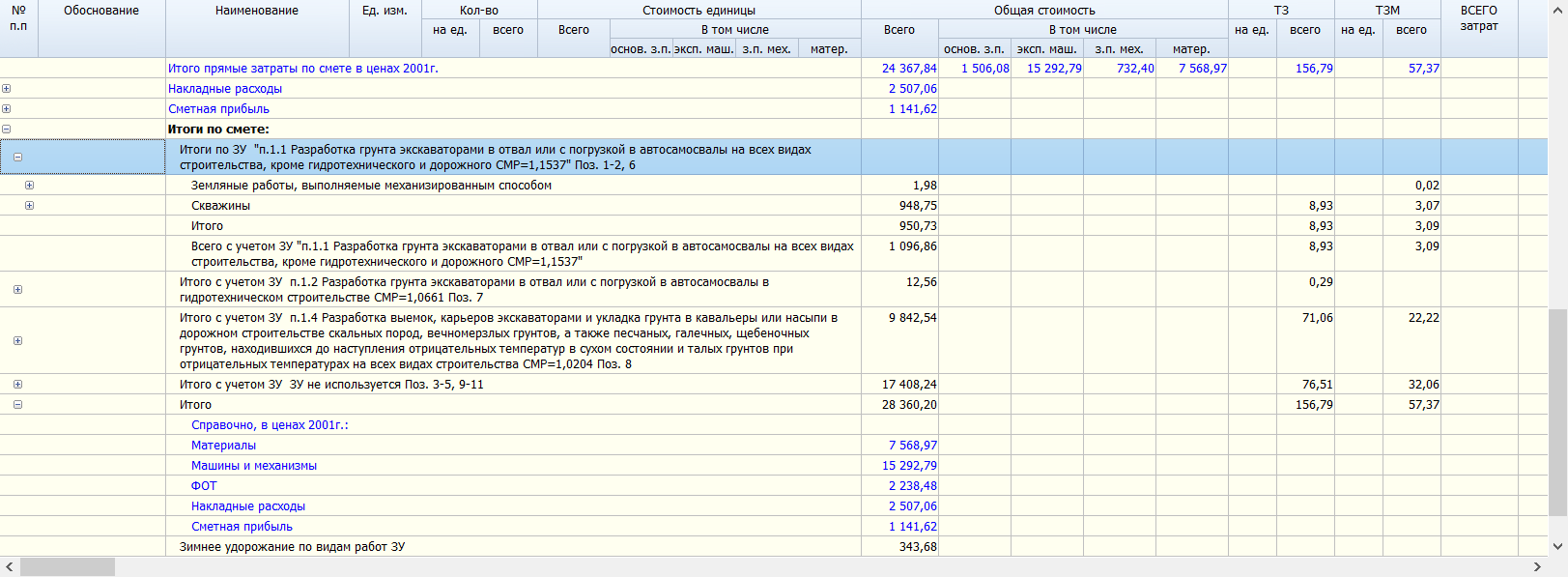Open the ФОТ link
This screenshot has width=1568, height=577.
pos(204,486)
